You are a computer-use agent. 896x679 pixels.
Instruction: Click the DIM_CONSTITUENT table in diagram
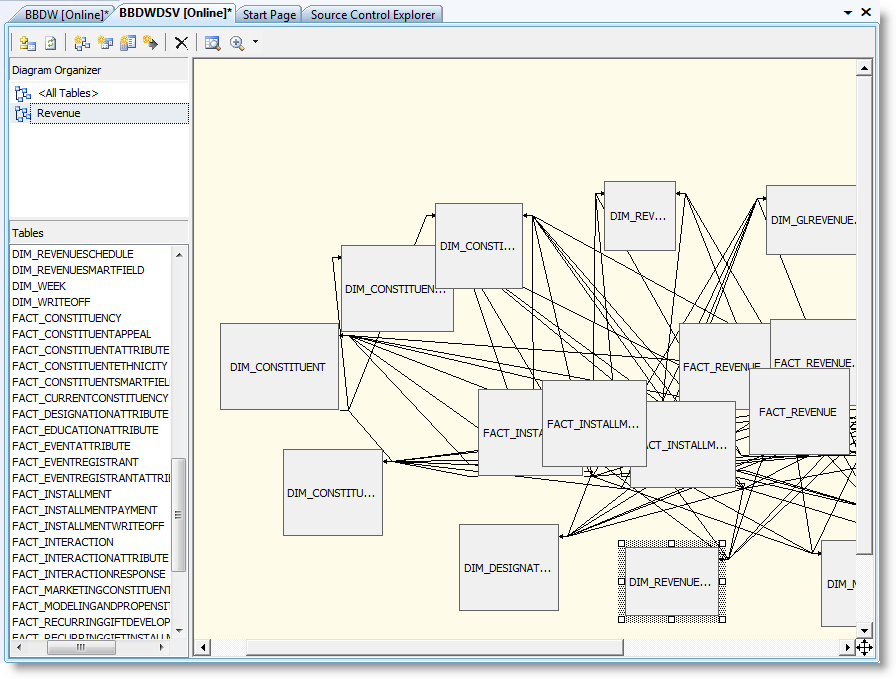pyautogui.click(x=279, y=367)
